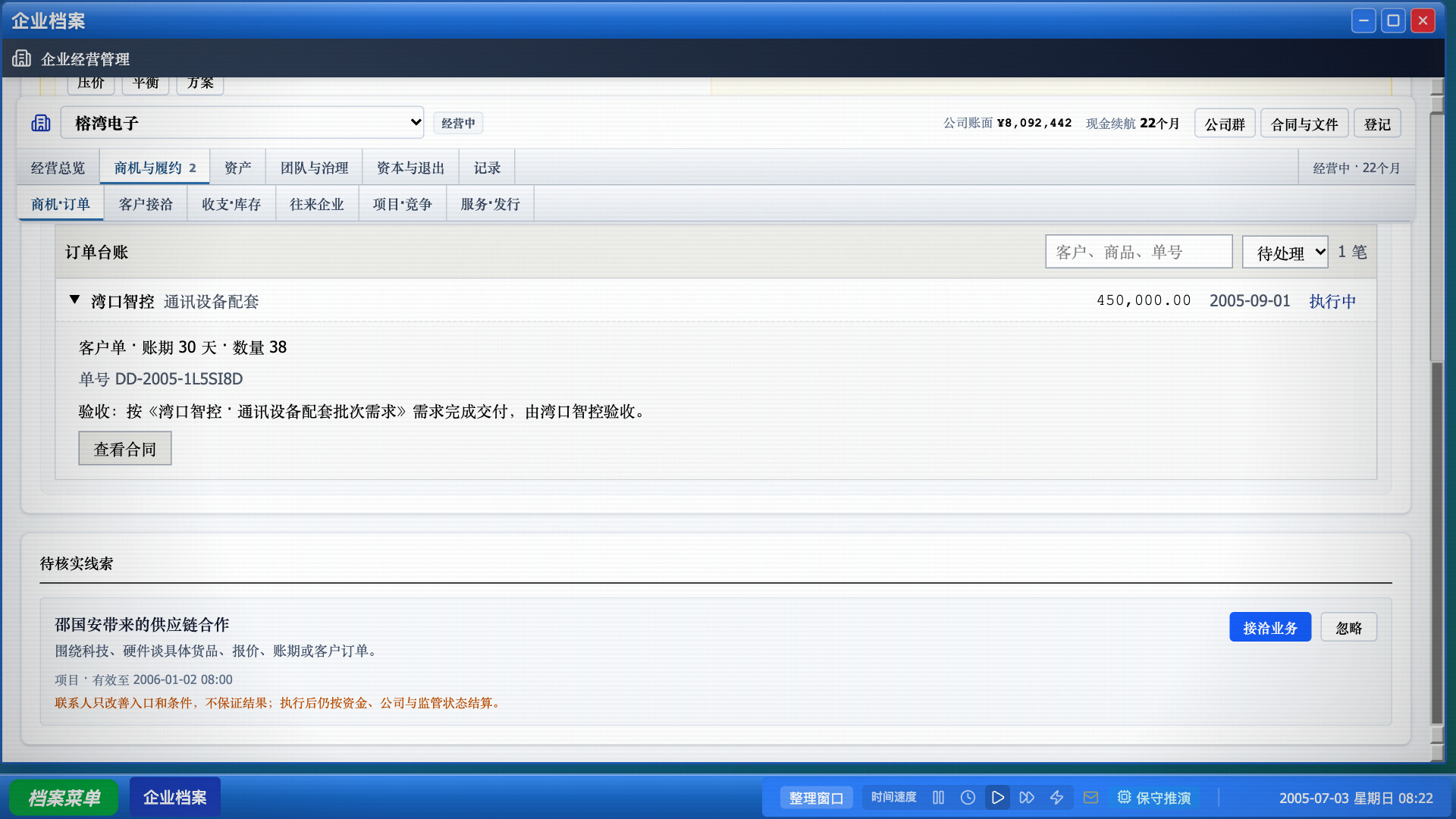
Task: Select the 商机与履约 tab
Action: [155, 168]
